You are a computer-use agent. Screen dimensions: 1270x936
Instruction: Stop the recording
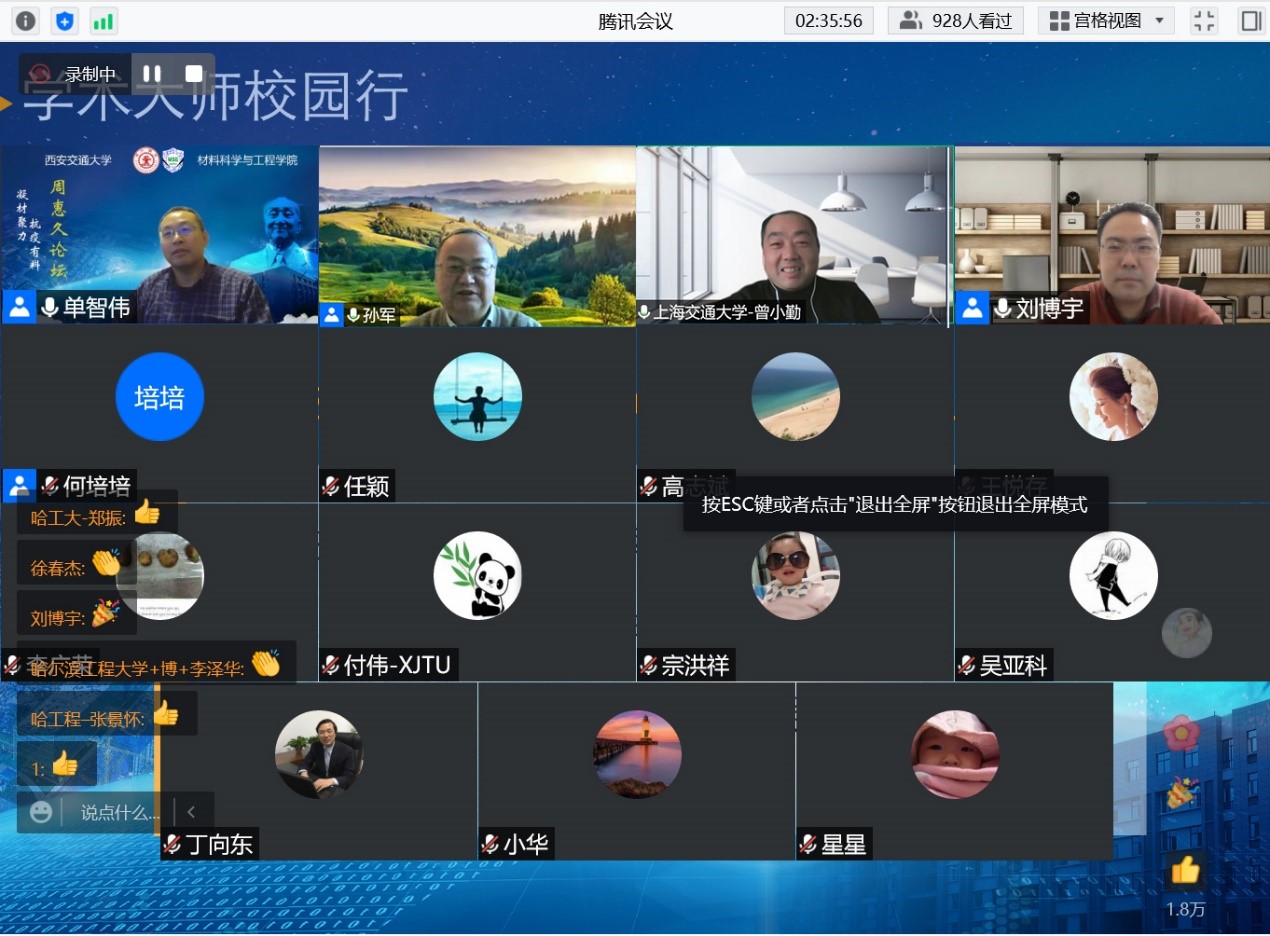pos(194,74)
